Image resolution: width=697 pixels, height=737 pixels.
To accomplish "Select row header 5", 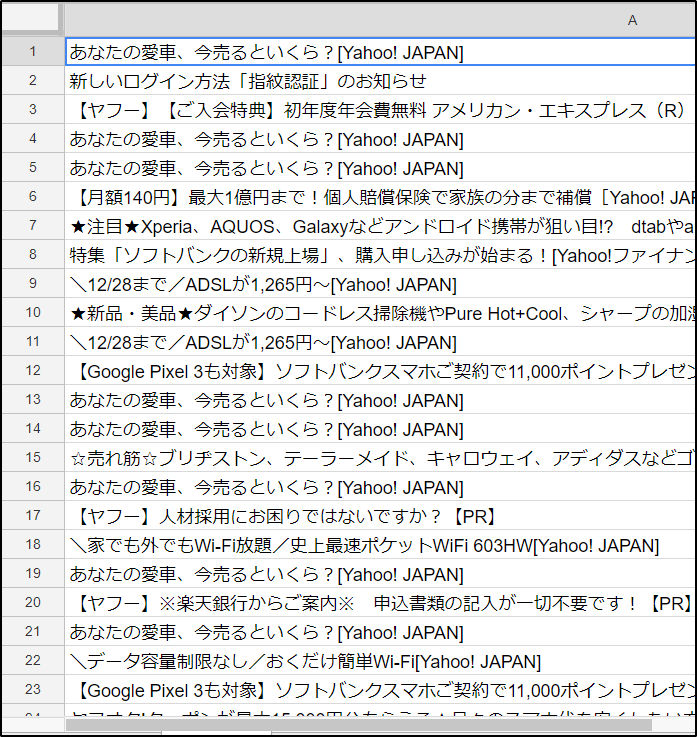I will click(33, 167).
